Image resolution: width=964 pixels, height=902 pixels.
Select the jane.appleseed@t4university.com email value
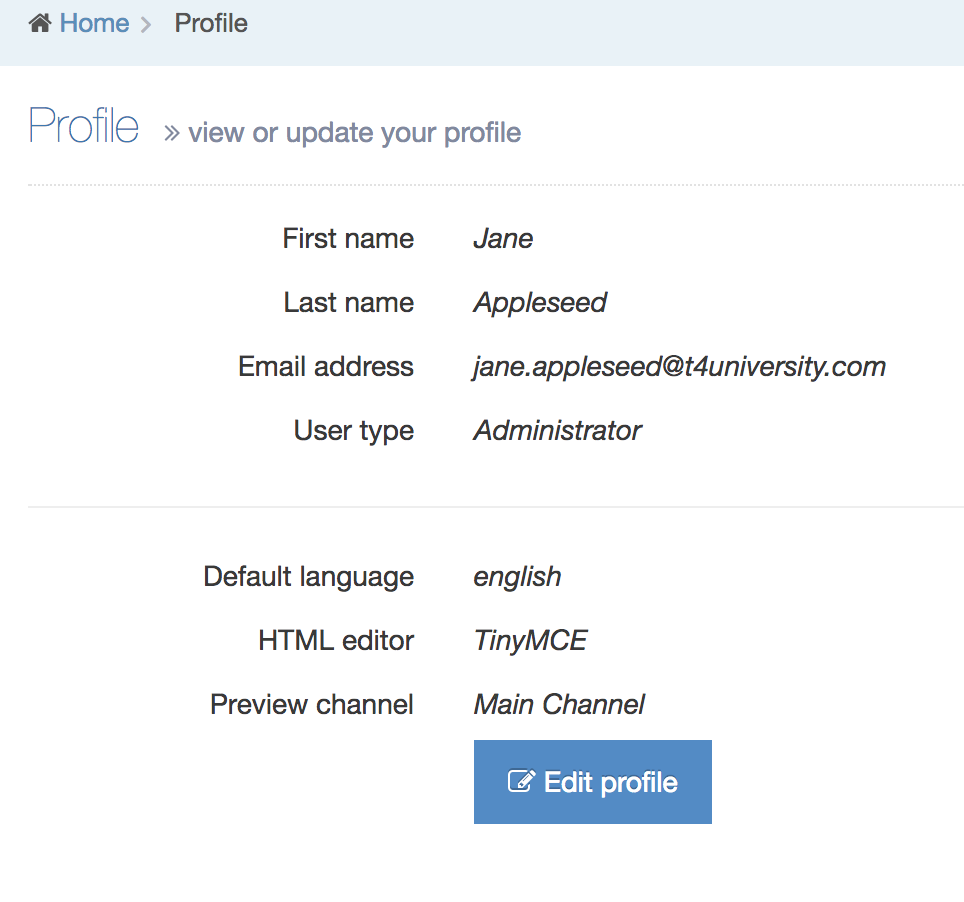click(x=679, y=367)
